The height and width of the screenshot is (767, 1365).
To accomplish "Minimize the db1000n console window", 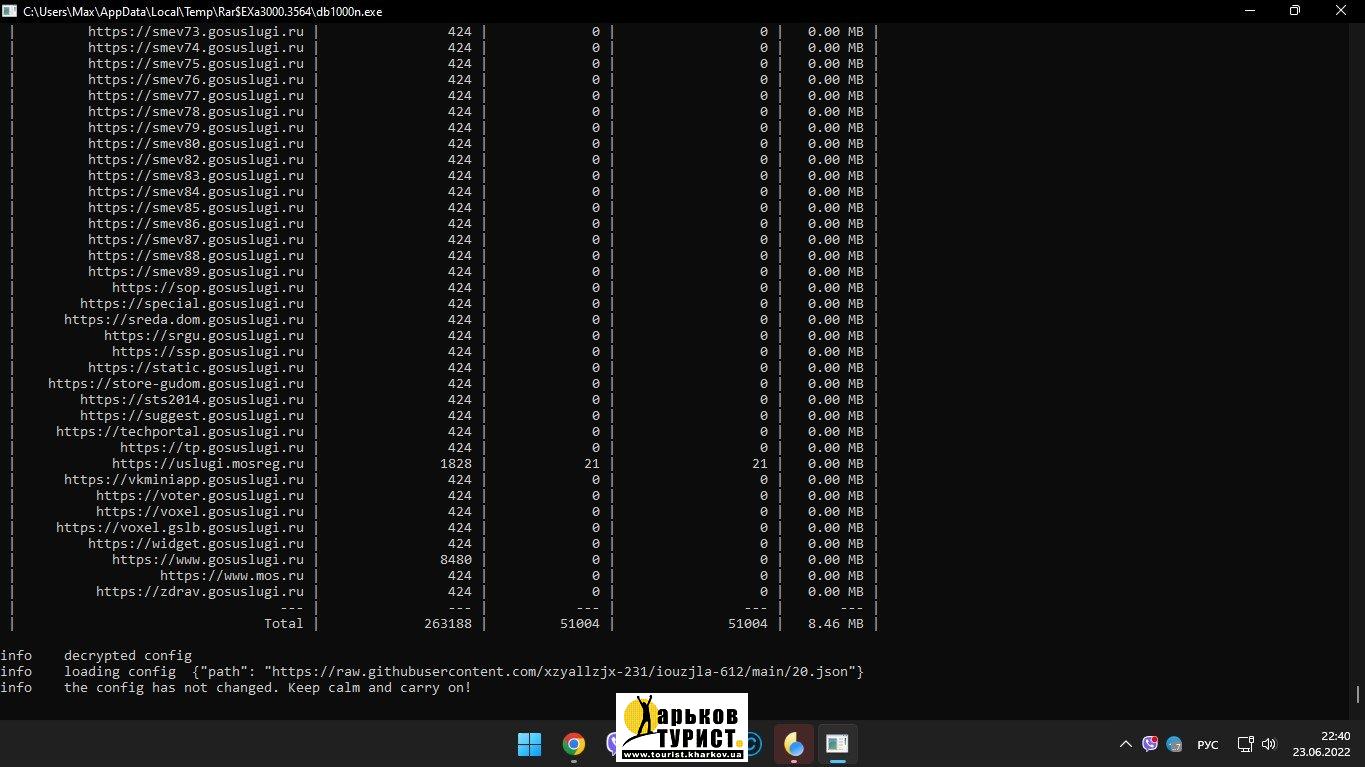I will click(x=1248, y=11).
